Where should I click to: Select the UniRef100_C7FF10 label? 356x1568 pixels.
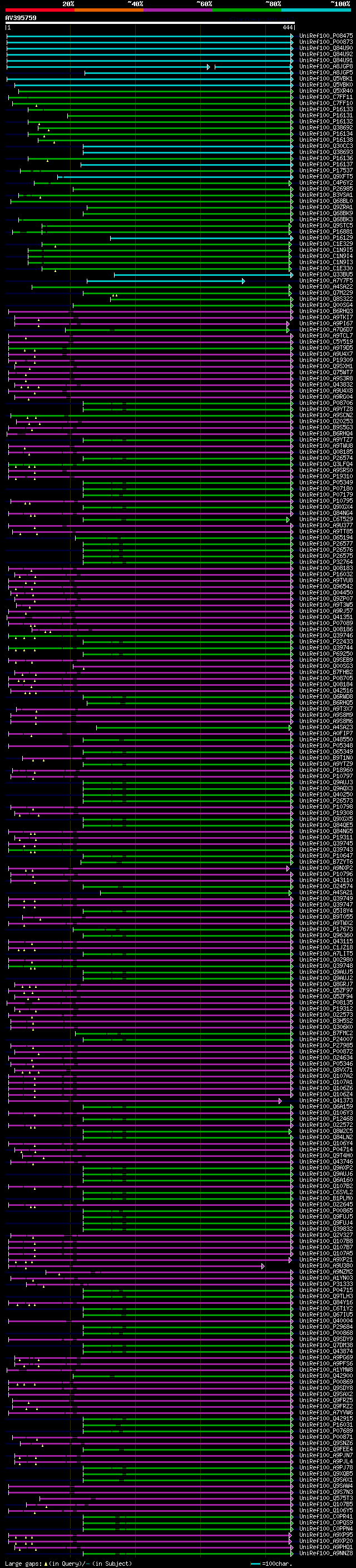326,103
